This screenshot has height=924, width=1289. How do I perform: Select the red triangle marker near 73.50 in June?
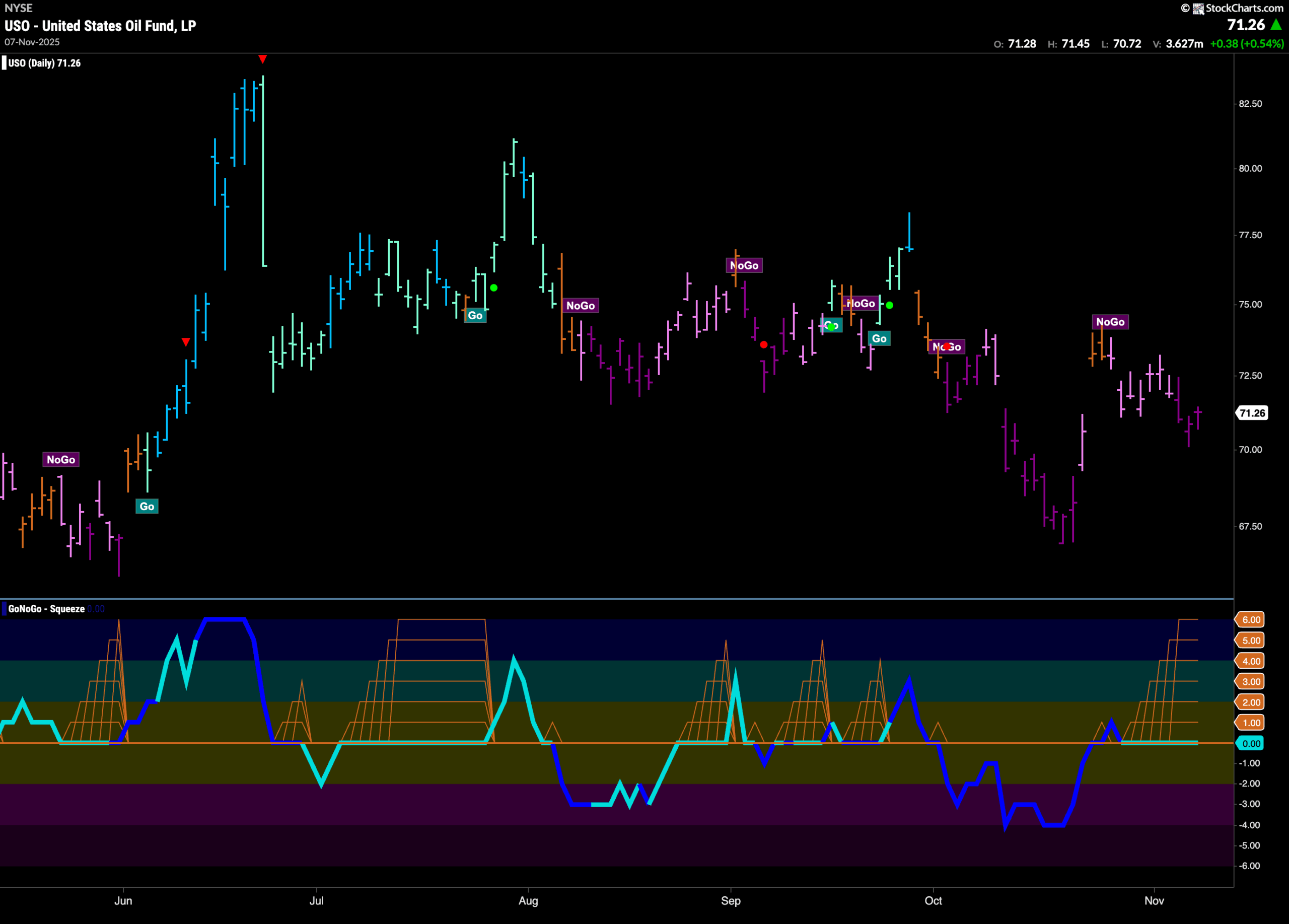[186, 341]
